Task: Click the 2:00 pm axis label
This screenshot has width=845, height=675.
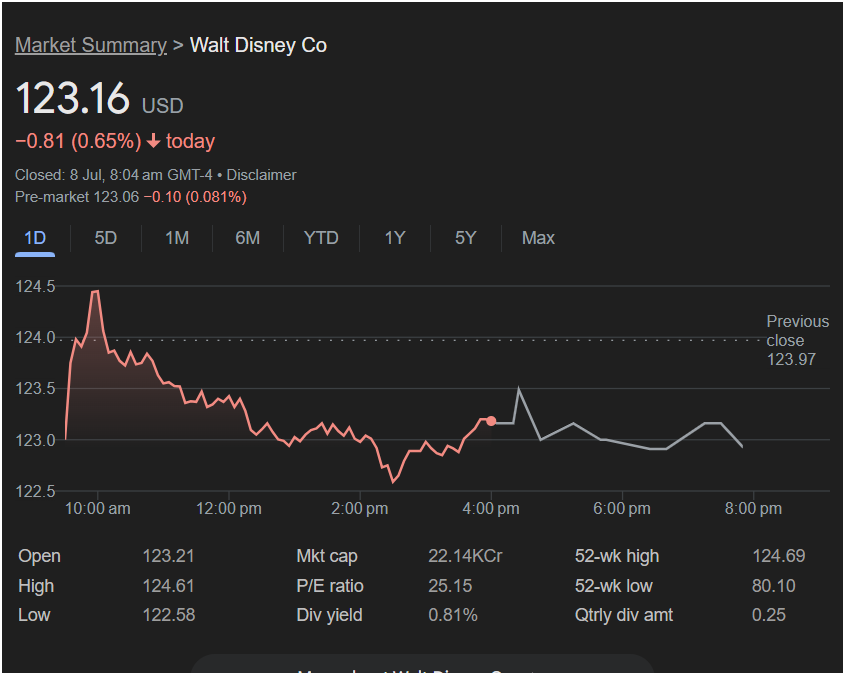Action: pyautogui.click(x=359, y=509)
